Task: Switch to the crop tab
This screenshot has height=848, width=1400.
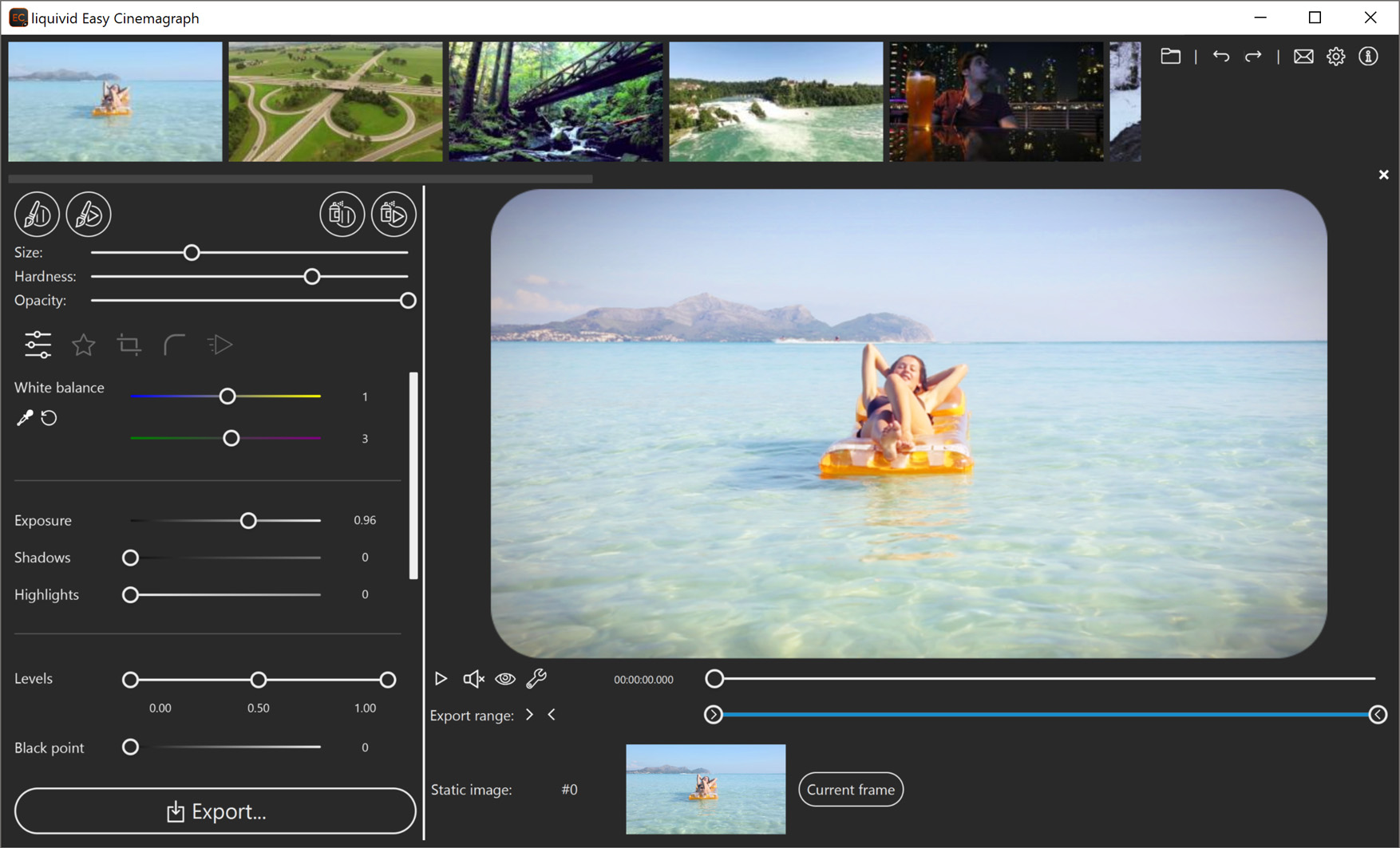Action: coord(129,345)
